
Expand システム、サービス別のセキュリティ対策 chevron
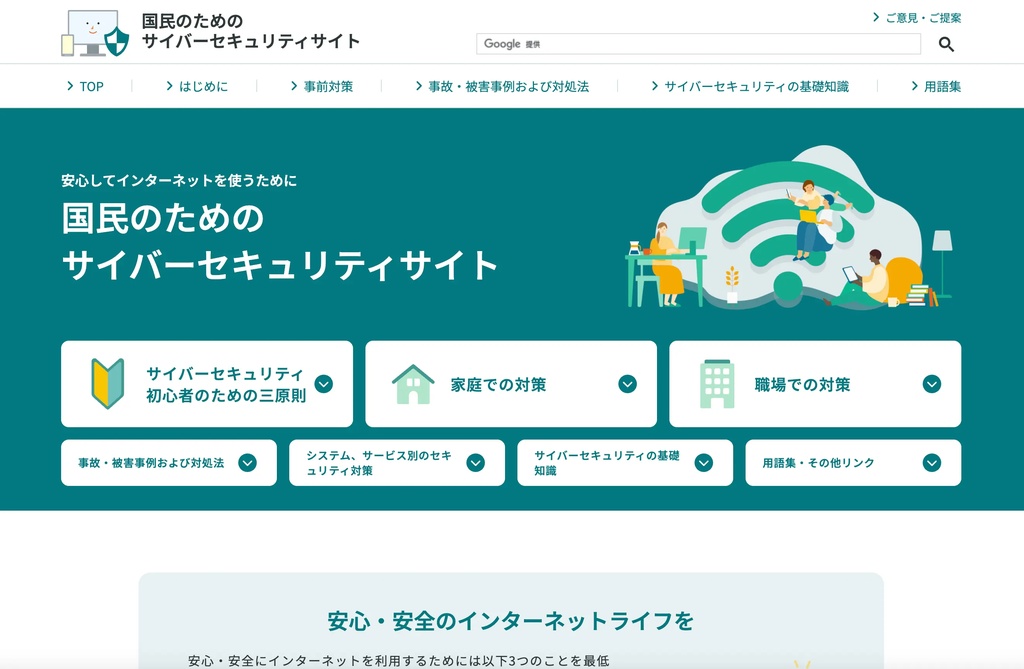(x=475, y=463)
